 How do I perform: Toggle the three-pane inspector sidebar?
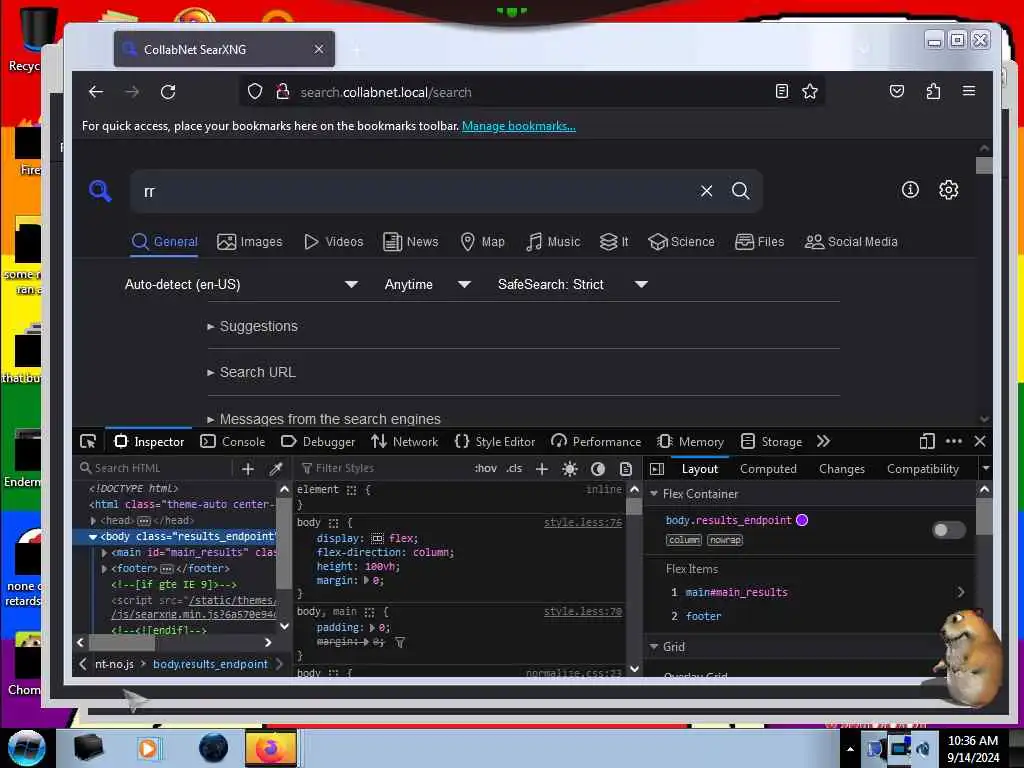pos(657,469)
